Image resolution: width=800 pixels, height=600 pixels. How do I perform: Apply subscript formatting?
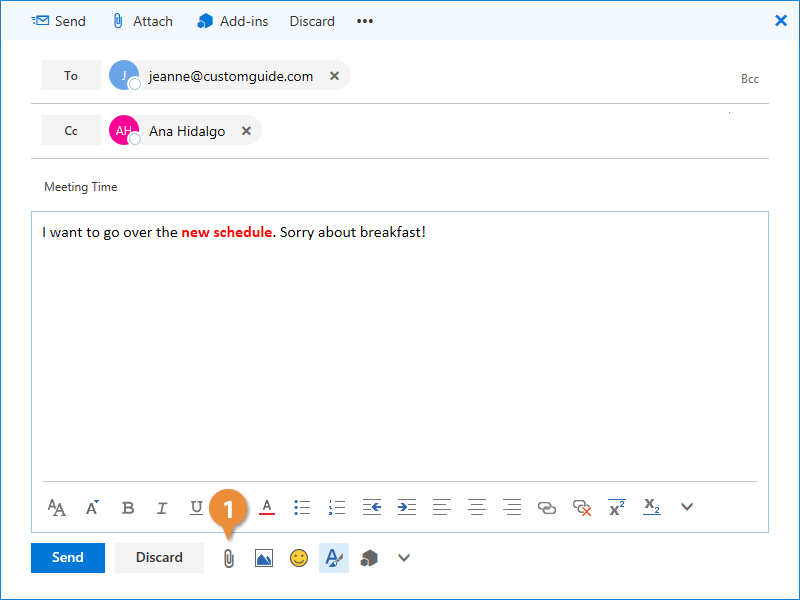pyautogui.click(x=651, y=507)
